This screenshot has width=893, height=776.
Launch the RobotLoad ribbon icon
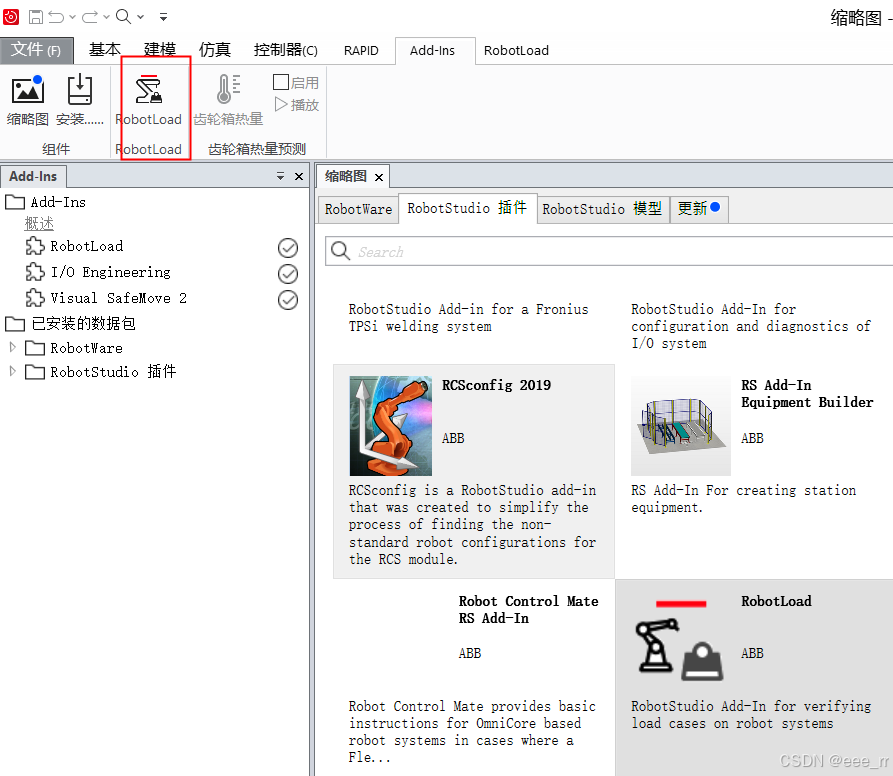(149, 89)
